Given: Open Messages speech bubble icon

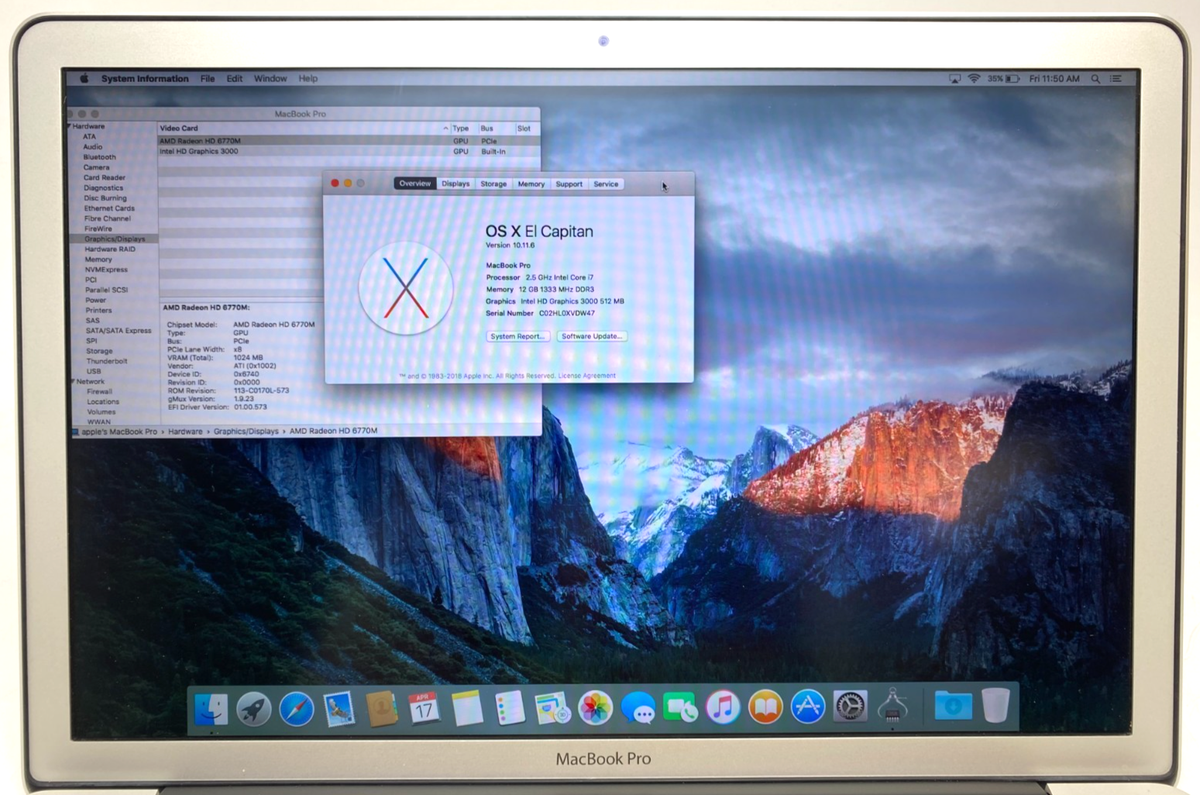Looking at the screenshot, I should tap(638, 708).
